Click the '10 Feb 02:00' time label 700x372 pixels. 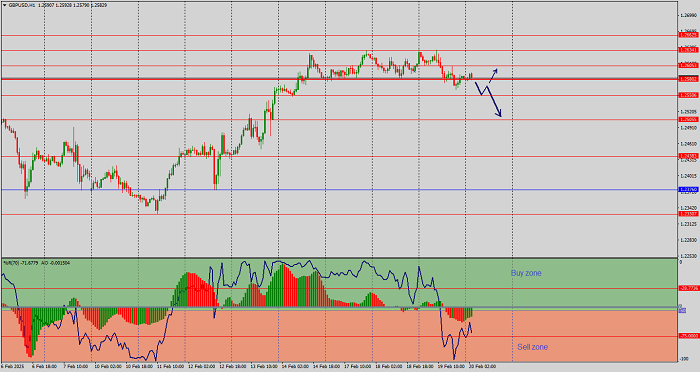point(108,367)
